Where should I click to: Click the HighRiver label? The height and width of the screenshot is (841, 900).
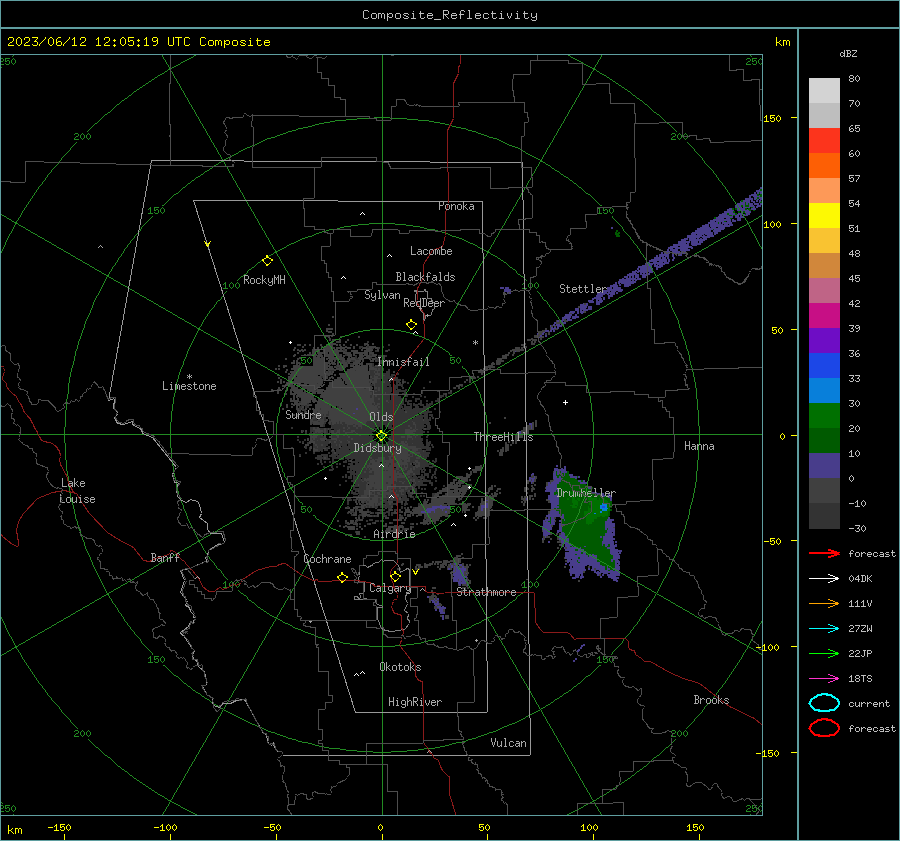point(415,702)
